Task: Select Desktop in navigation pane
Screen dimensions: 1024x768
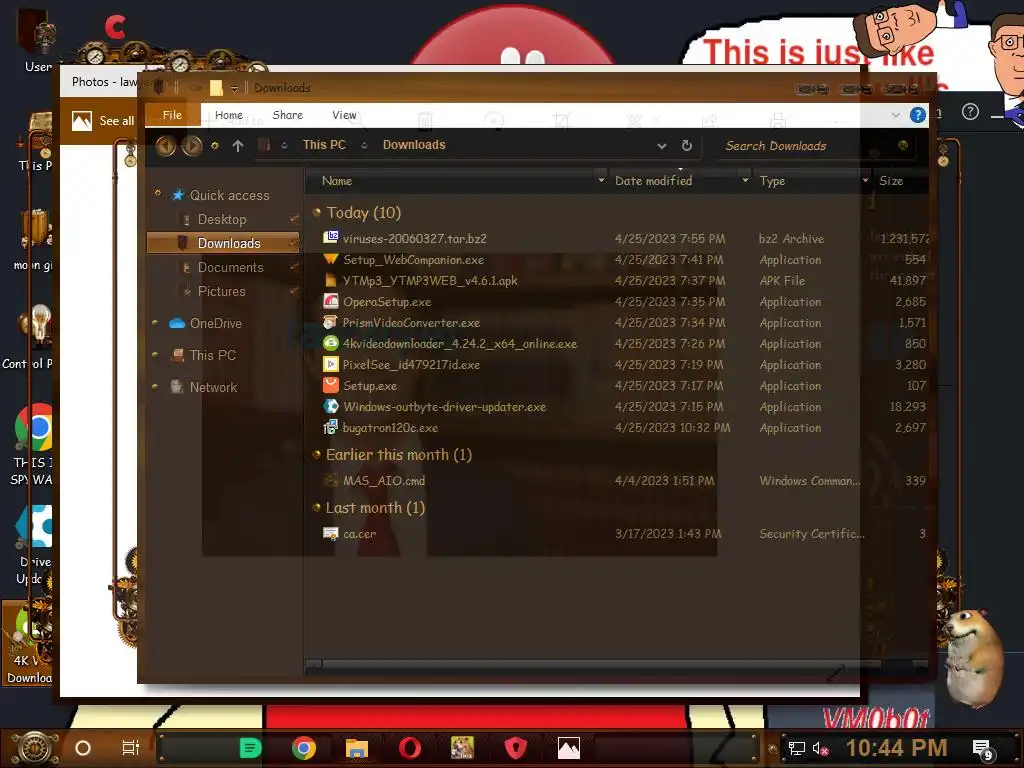Action: tap(222, 219)
